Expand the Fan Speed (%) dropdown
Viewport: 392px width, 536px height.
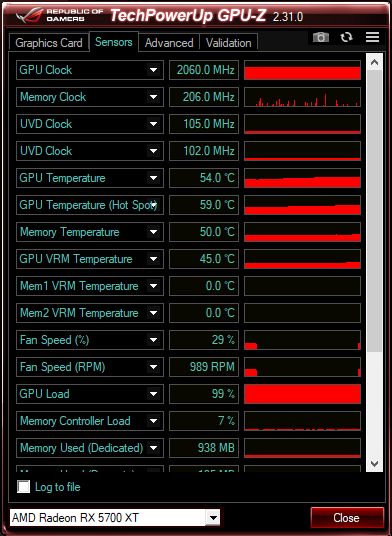click(x=153, y=340)
